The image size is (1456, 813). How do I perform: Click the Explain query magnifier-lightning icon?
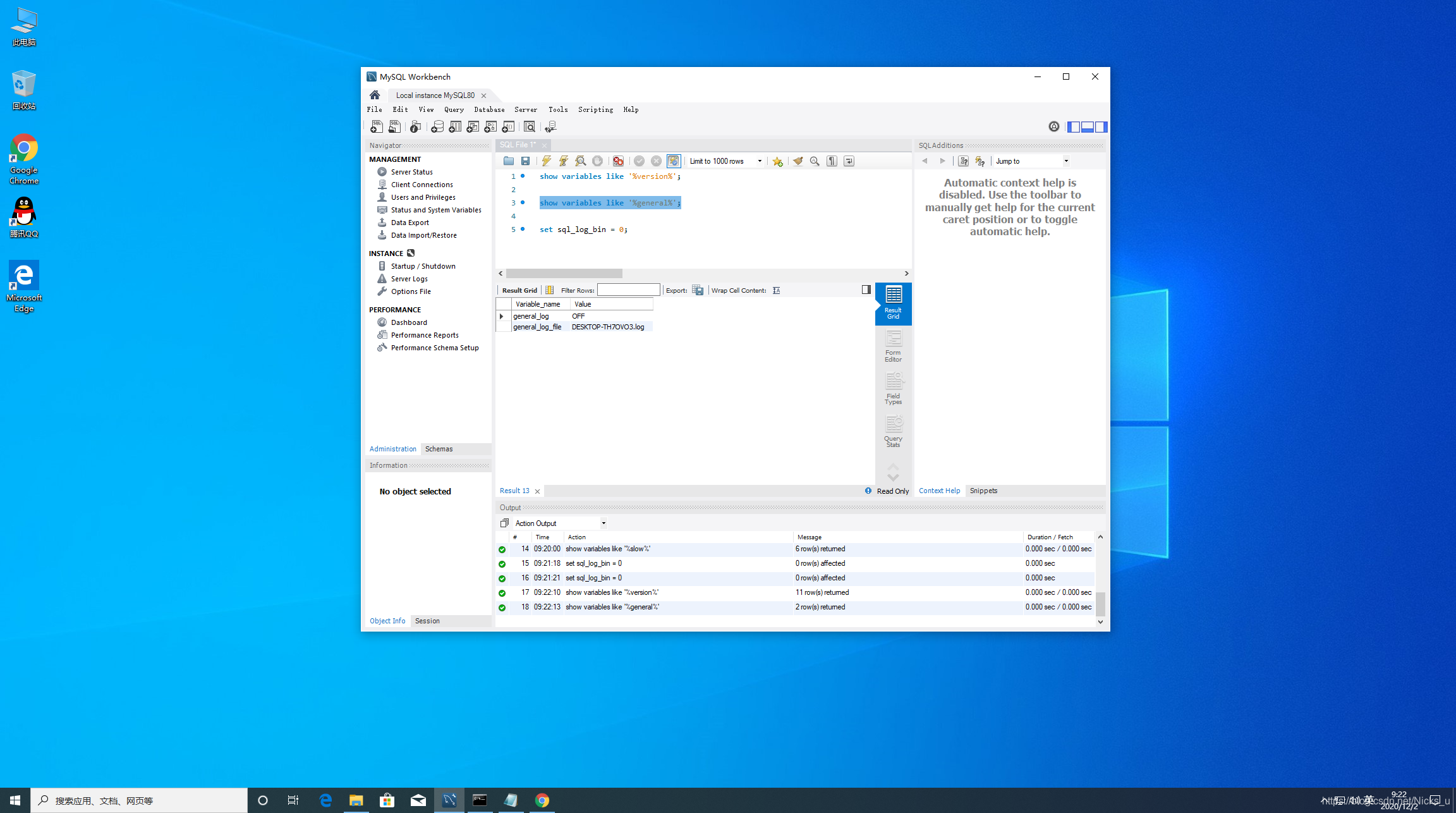click(580, 161)
